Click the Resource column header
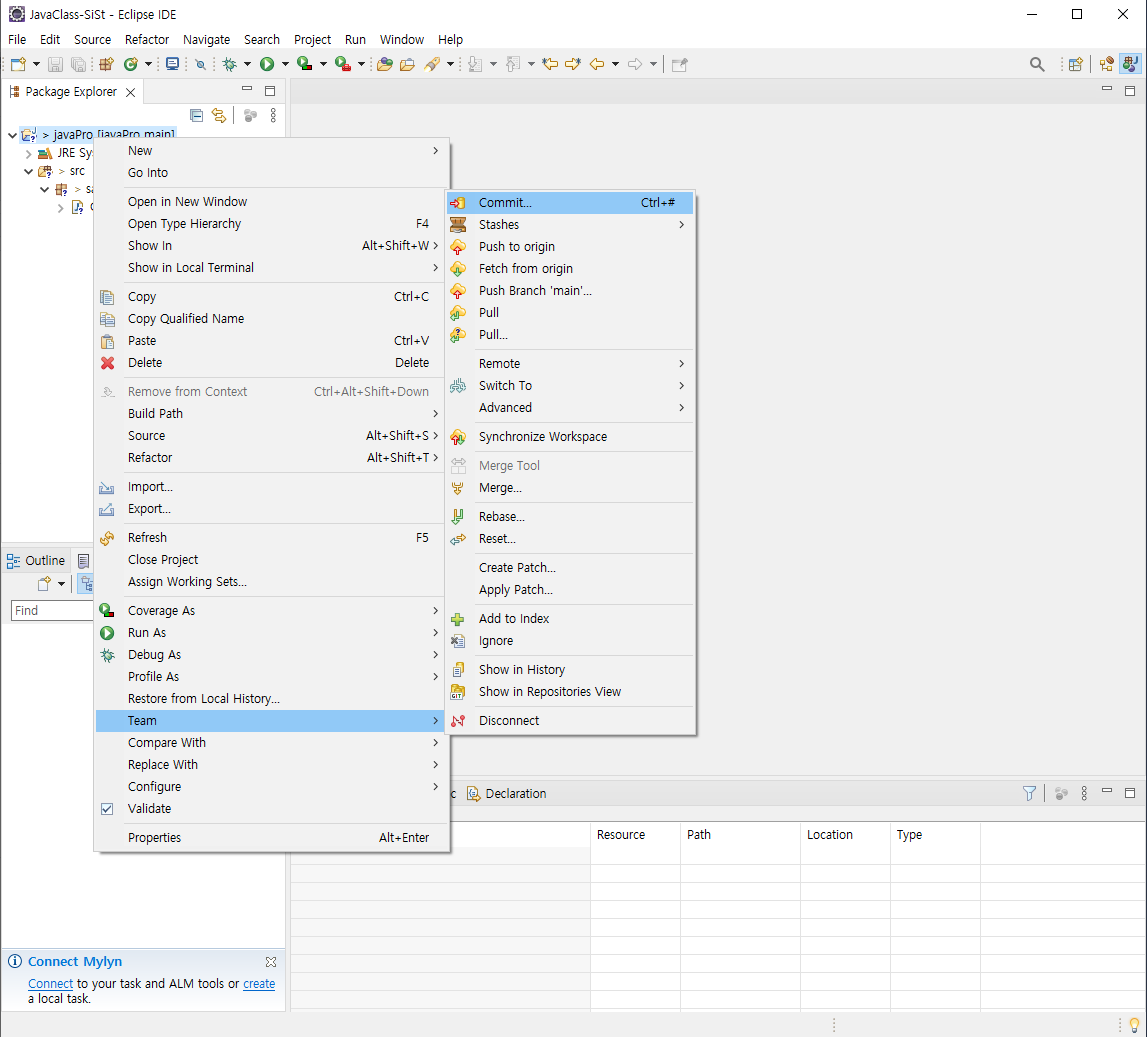The image size is (1147, 1037). coord(635,834)
